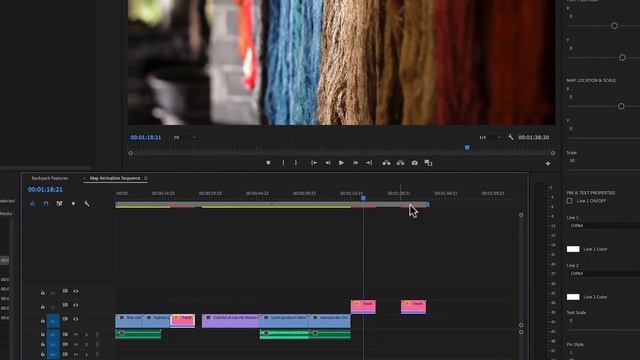Hide the middle video track with eye icon
The height and width of the screenshot is (360, 640).
(x=76, y=305)
